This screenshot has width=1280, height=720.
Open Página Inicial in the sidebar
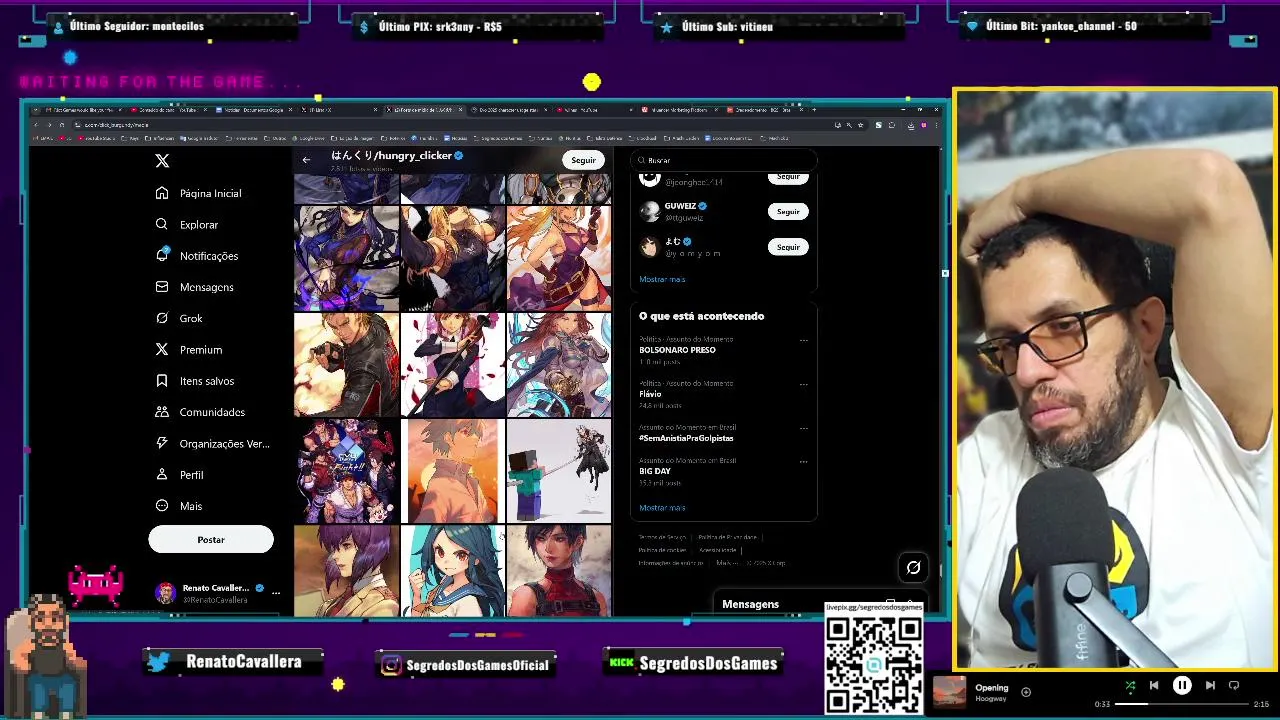[199, 193]
